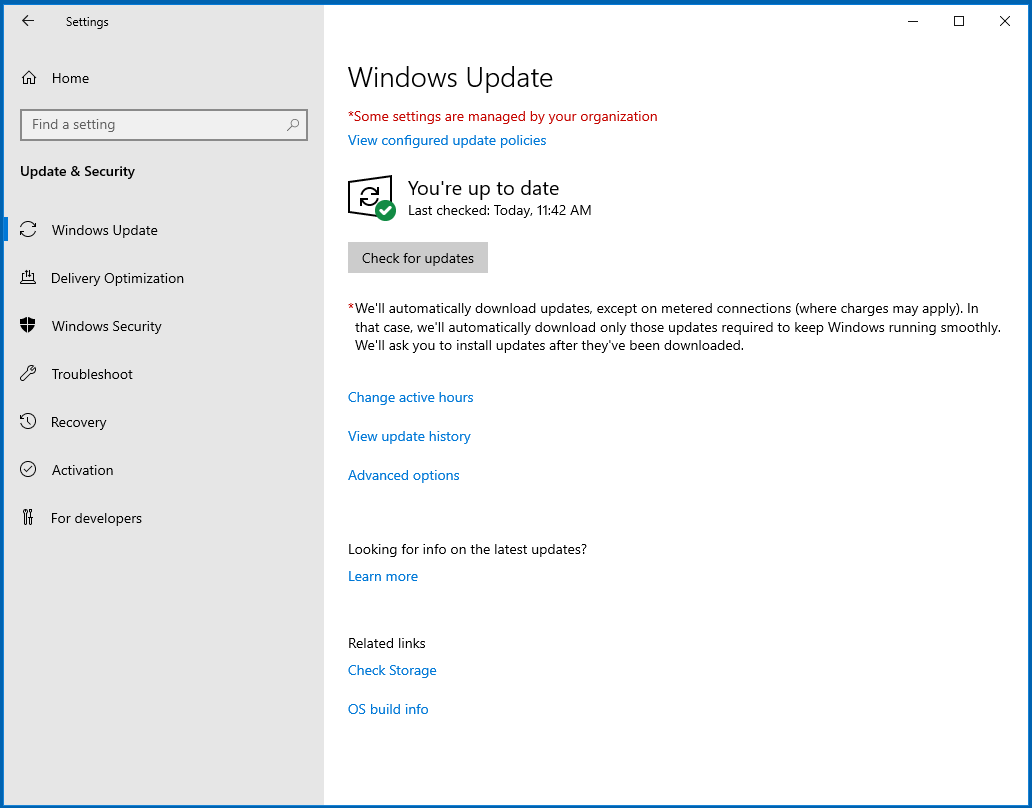Open View configured update policies link
This screenshot has width=1032, height=808.
[x=447, y=140]
